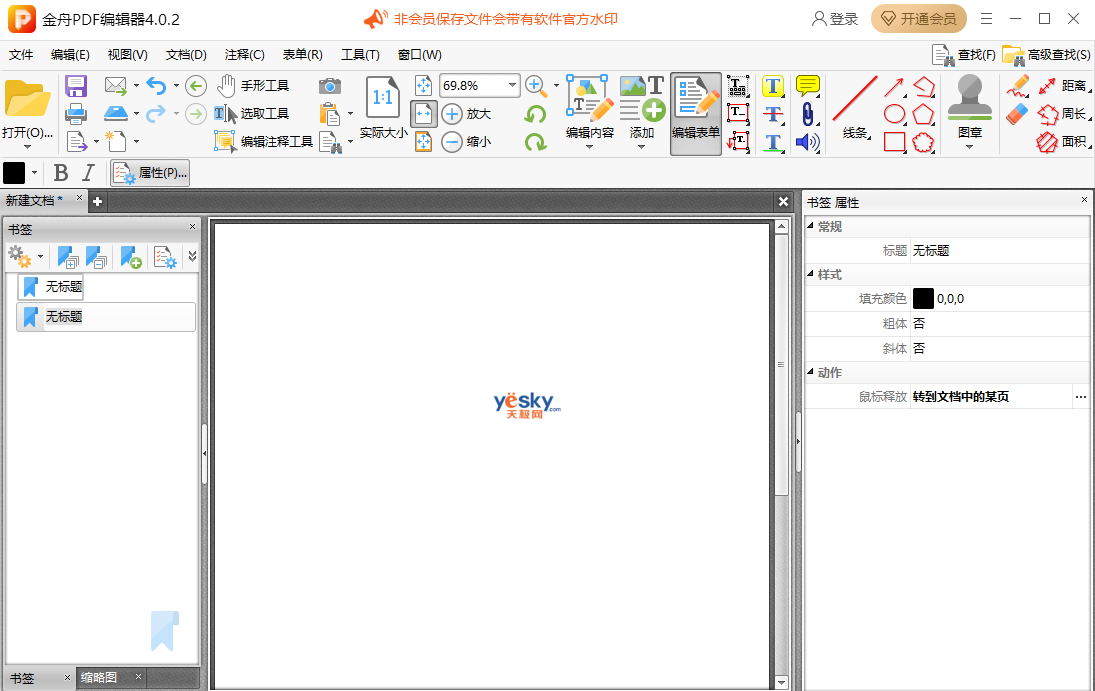Select the Strikethrough text T icon

click(772, 113)
